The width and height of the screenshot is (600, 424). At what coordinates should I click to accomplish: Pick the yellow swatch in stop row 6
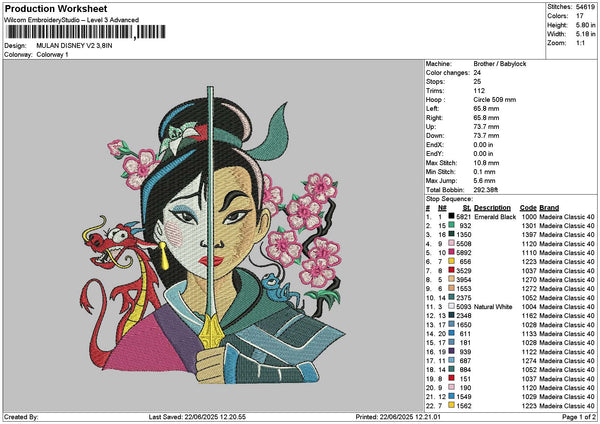pyautogui.click(x=451, y=262)
